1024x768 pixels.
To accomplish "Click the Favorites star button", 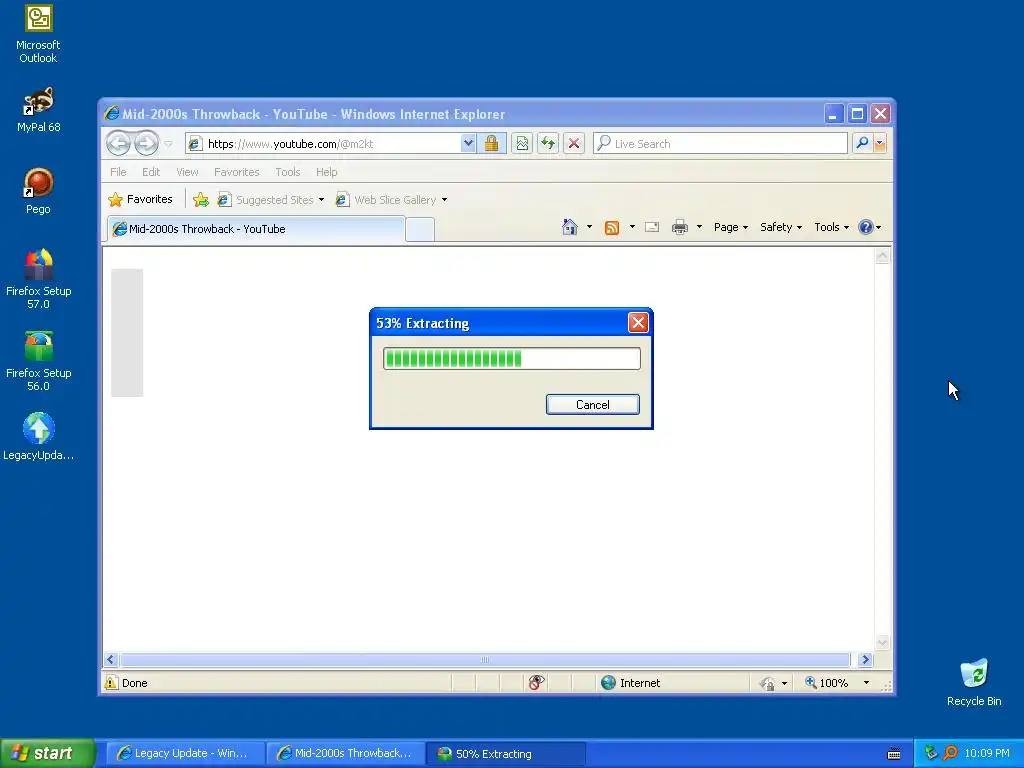I will click(x=141, y=200).
